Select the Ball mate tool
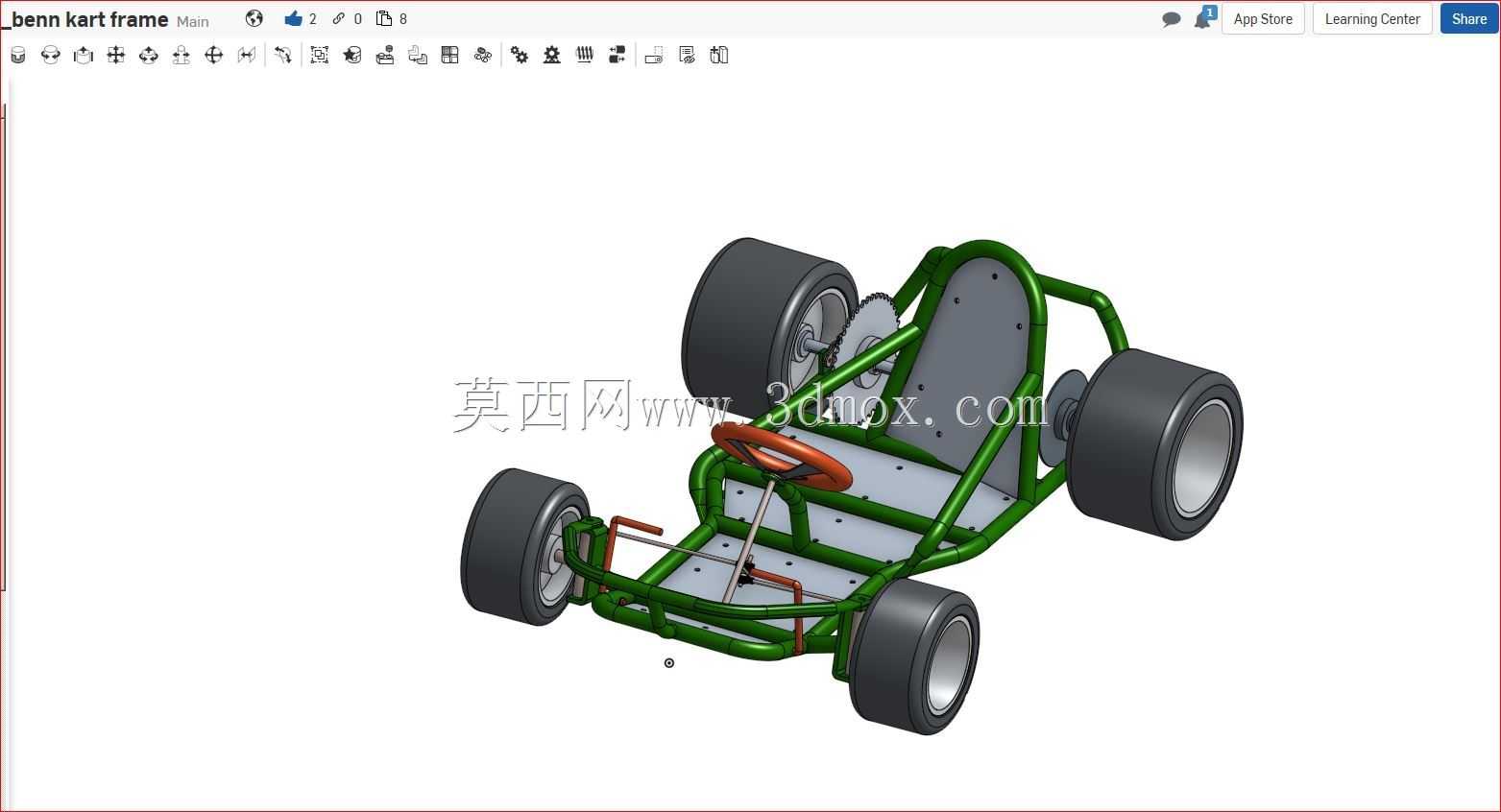This screenshot has height=812, width=1501. pos(214,56)
